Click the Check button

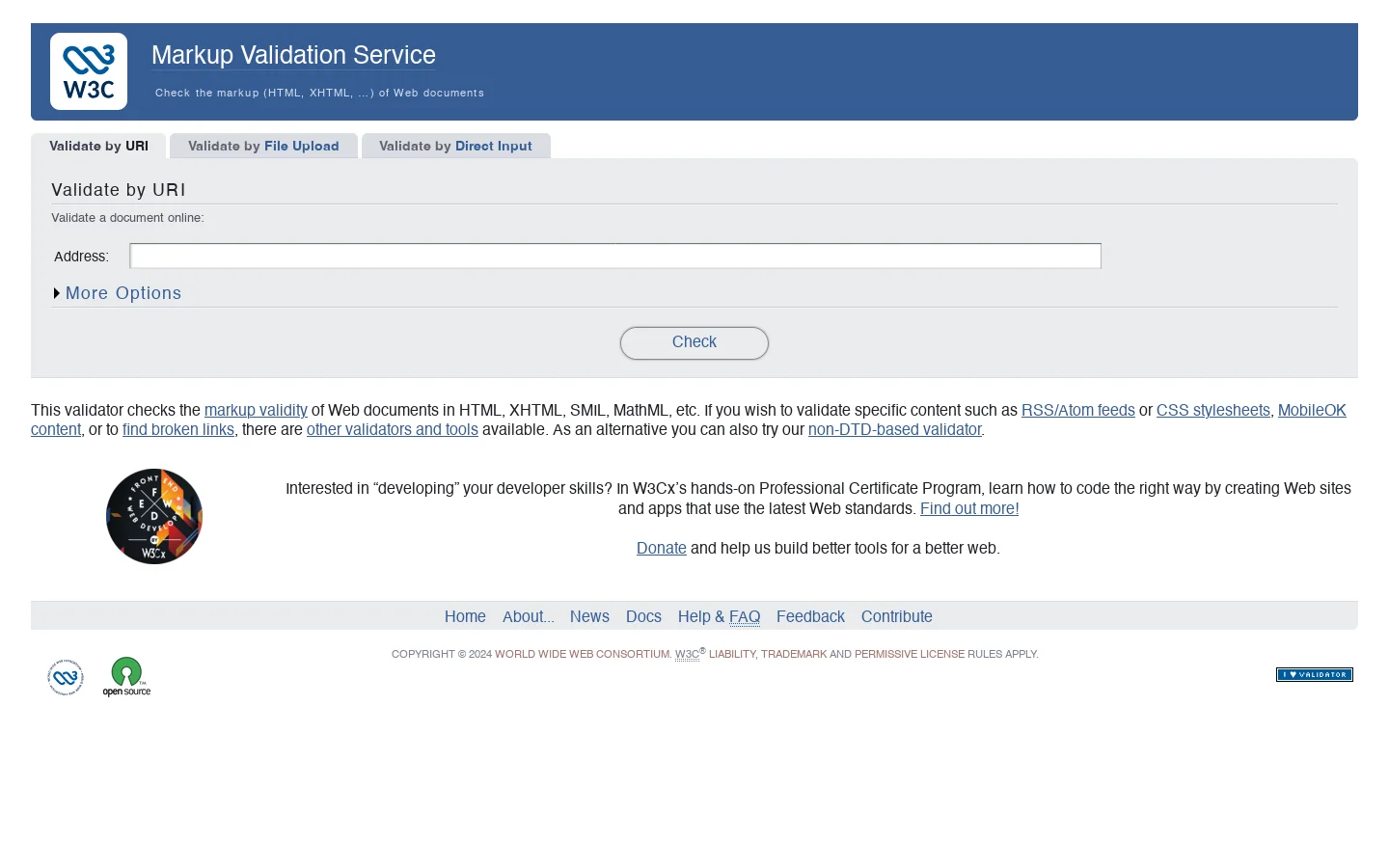tap(694, 342)
